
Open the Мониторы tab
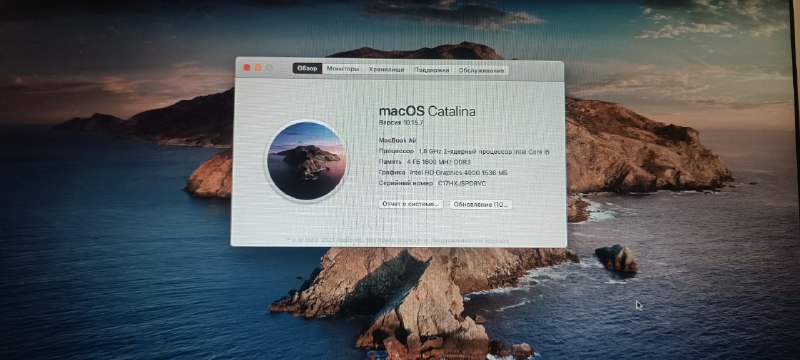[x=343, y=69]
